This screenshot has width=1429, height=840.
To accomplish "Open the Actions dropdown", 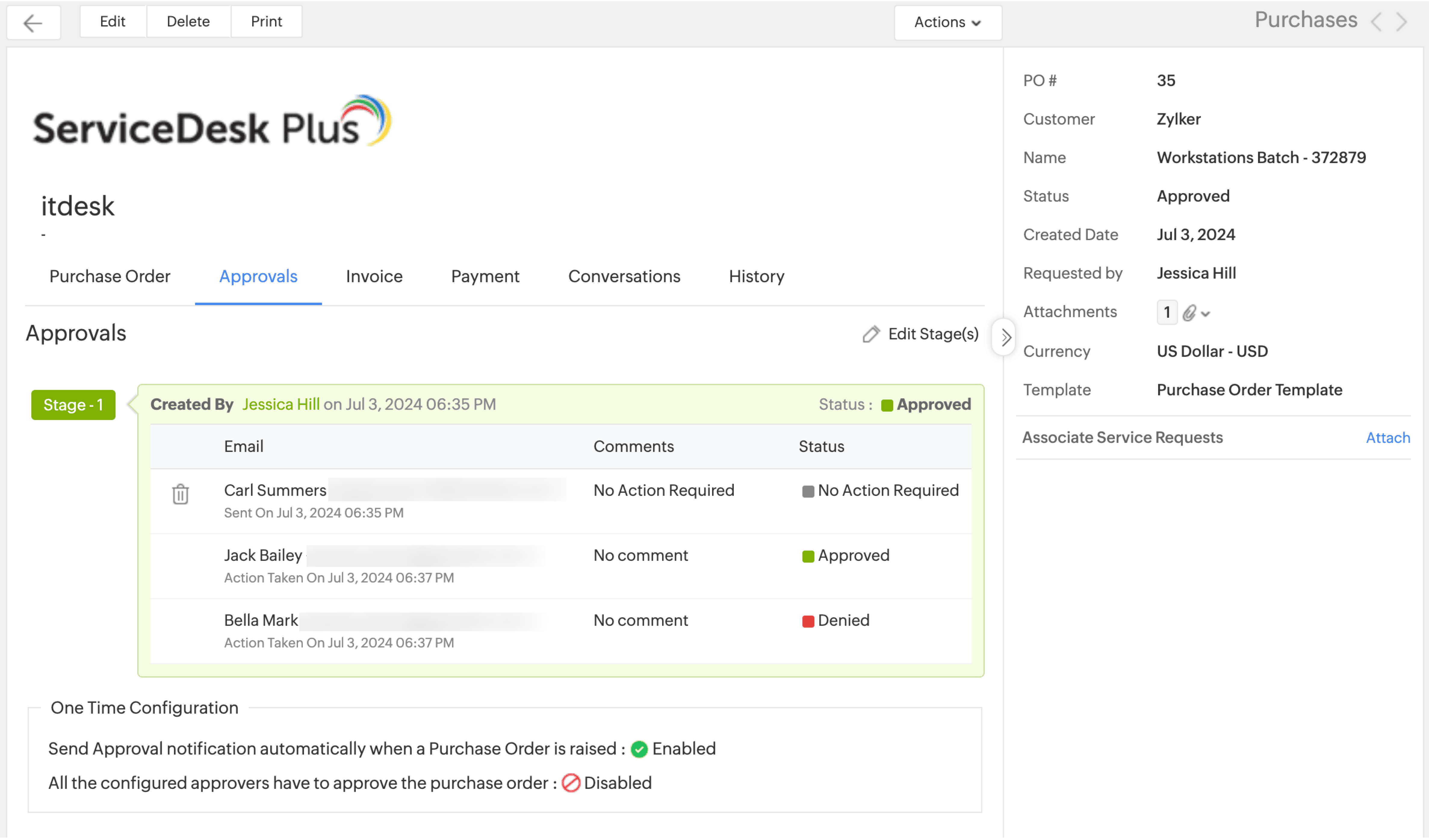I will click(x=947, y=22).
